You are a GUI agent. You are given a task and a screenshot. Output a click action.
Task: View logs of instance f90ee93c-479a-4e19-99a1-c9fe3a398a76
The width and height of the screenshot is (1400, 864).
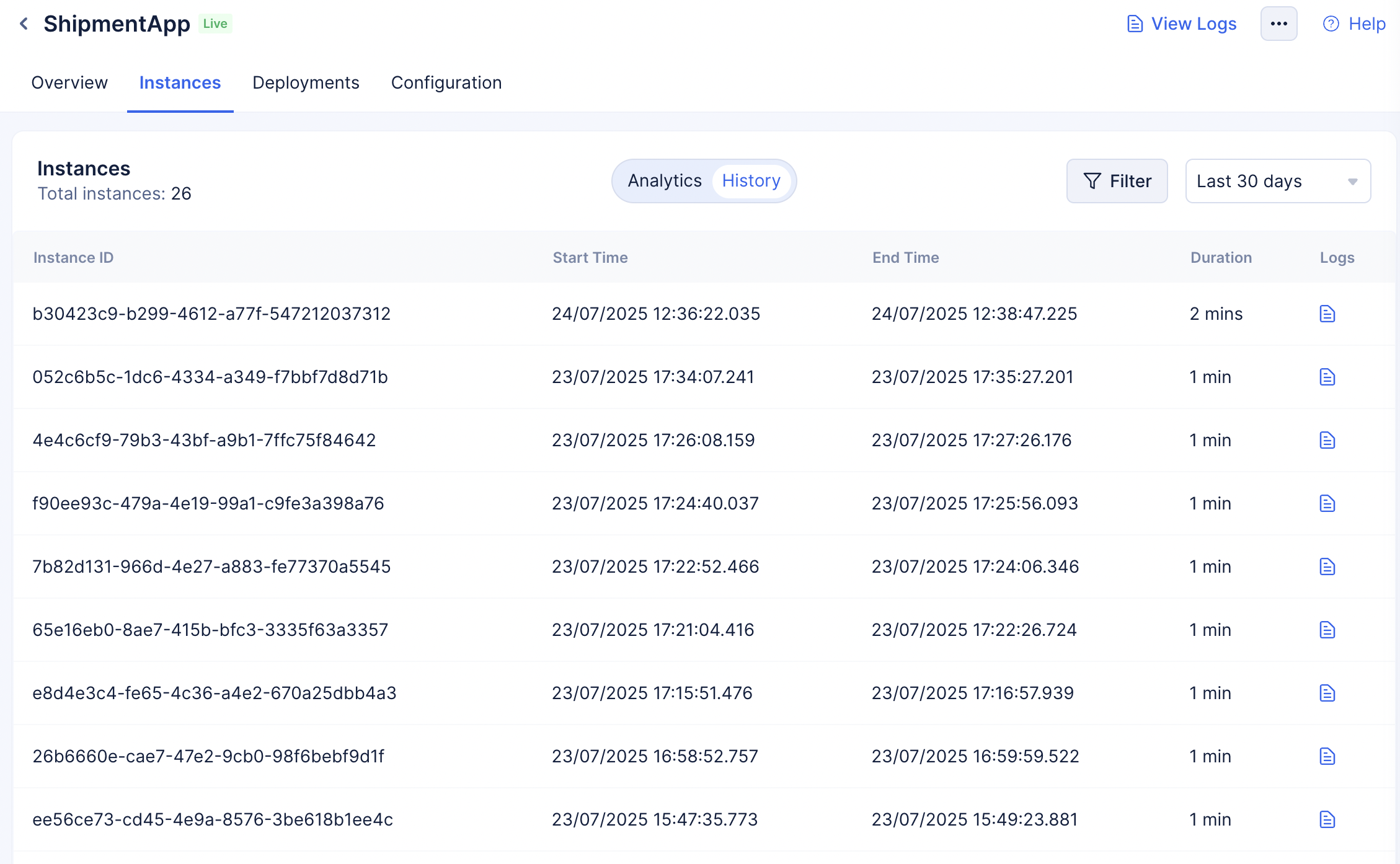[x=1327, y=503]
